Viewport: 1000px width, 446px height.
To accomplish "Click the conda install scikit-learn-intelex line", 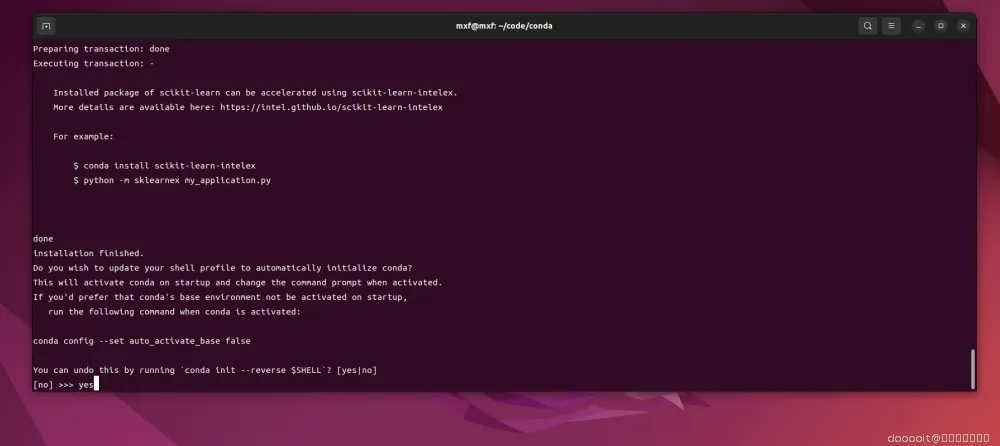I will 165,166.
